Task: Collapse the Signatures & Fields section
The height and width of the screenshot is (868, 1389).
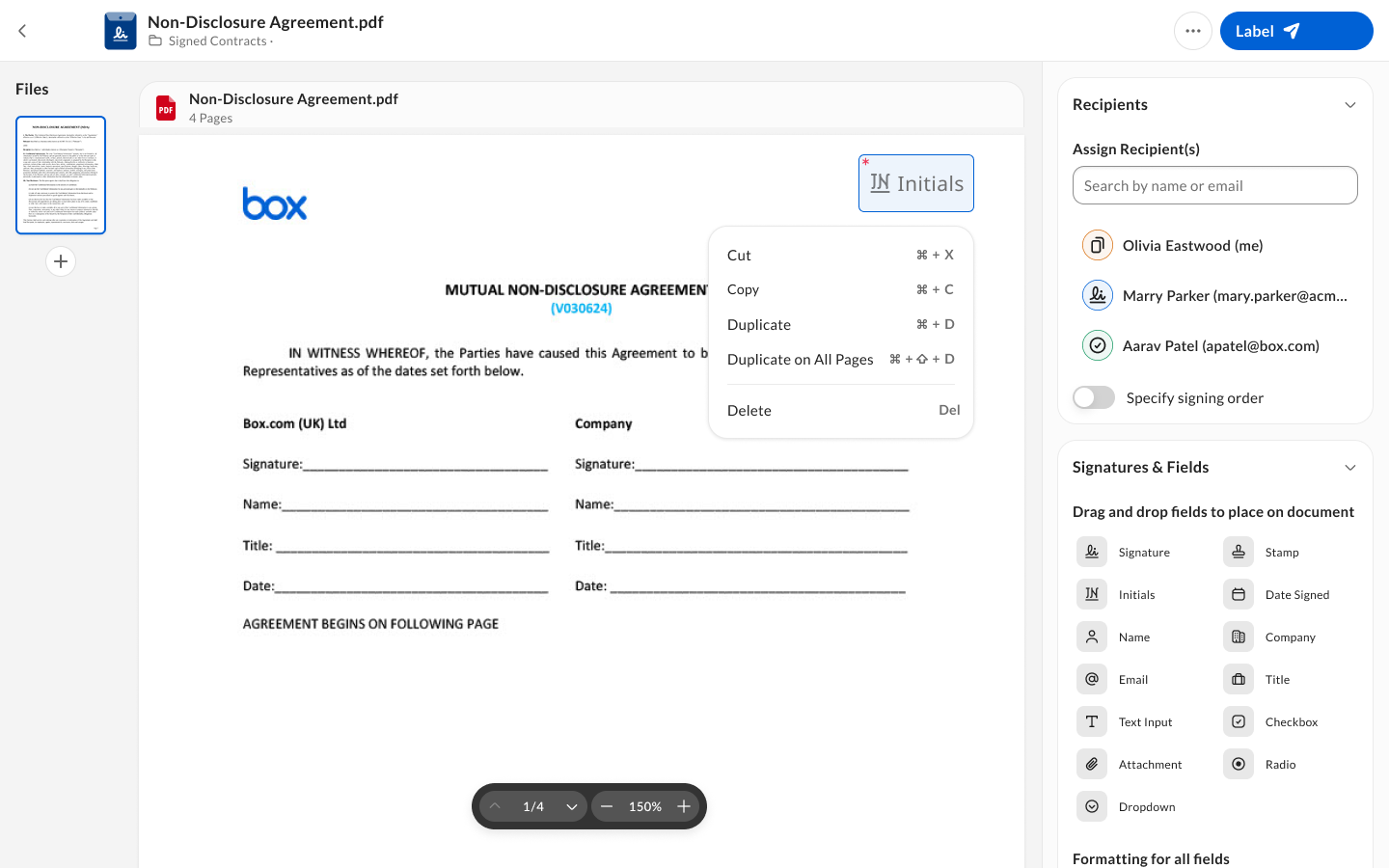Action: [1350, 467]
